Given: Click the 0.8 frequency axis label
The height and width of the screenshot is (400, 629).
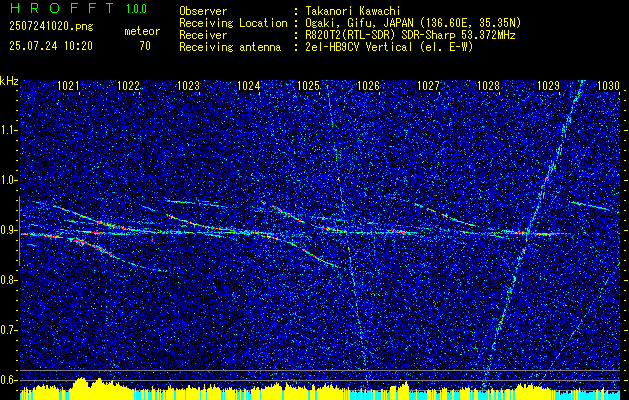Looking at the screenshot, I should [8, 280].
